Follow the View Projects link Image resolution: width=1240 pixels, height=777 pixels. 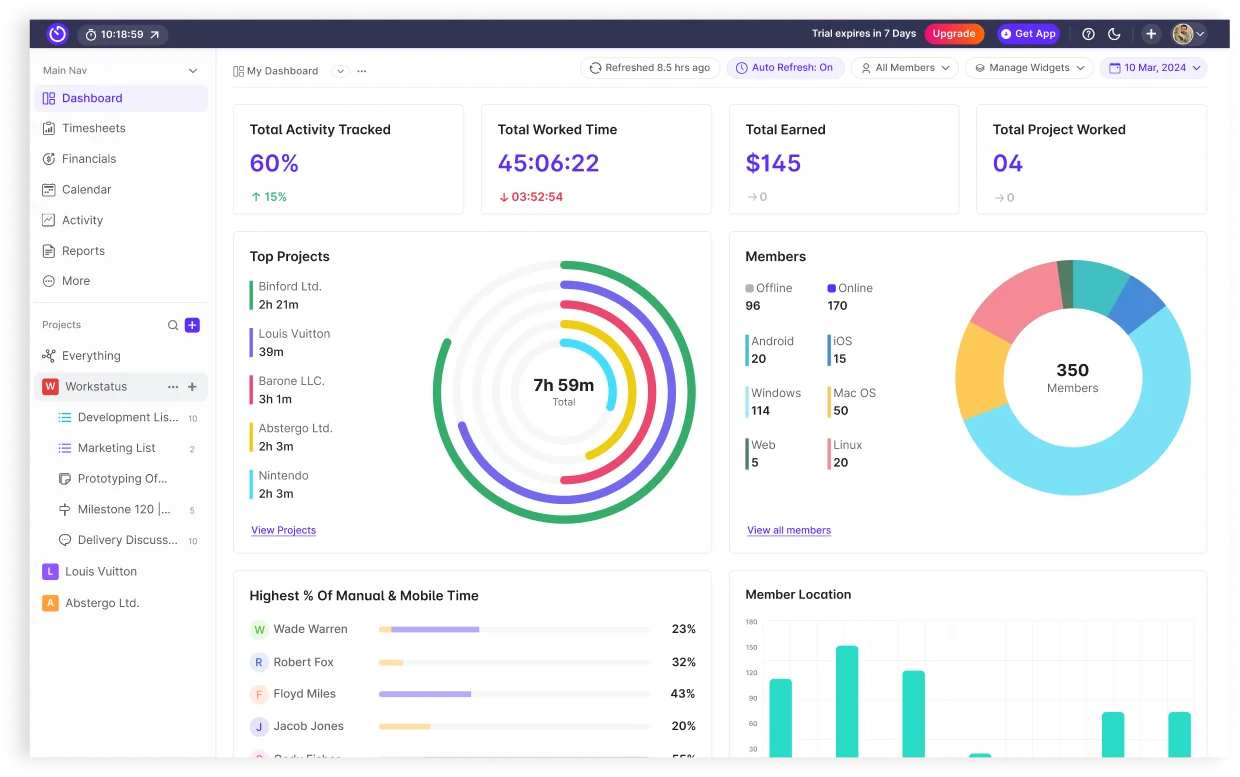283,530
